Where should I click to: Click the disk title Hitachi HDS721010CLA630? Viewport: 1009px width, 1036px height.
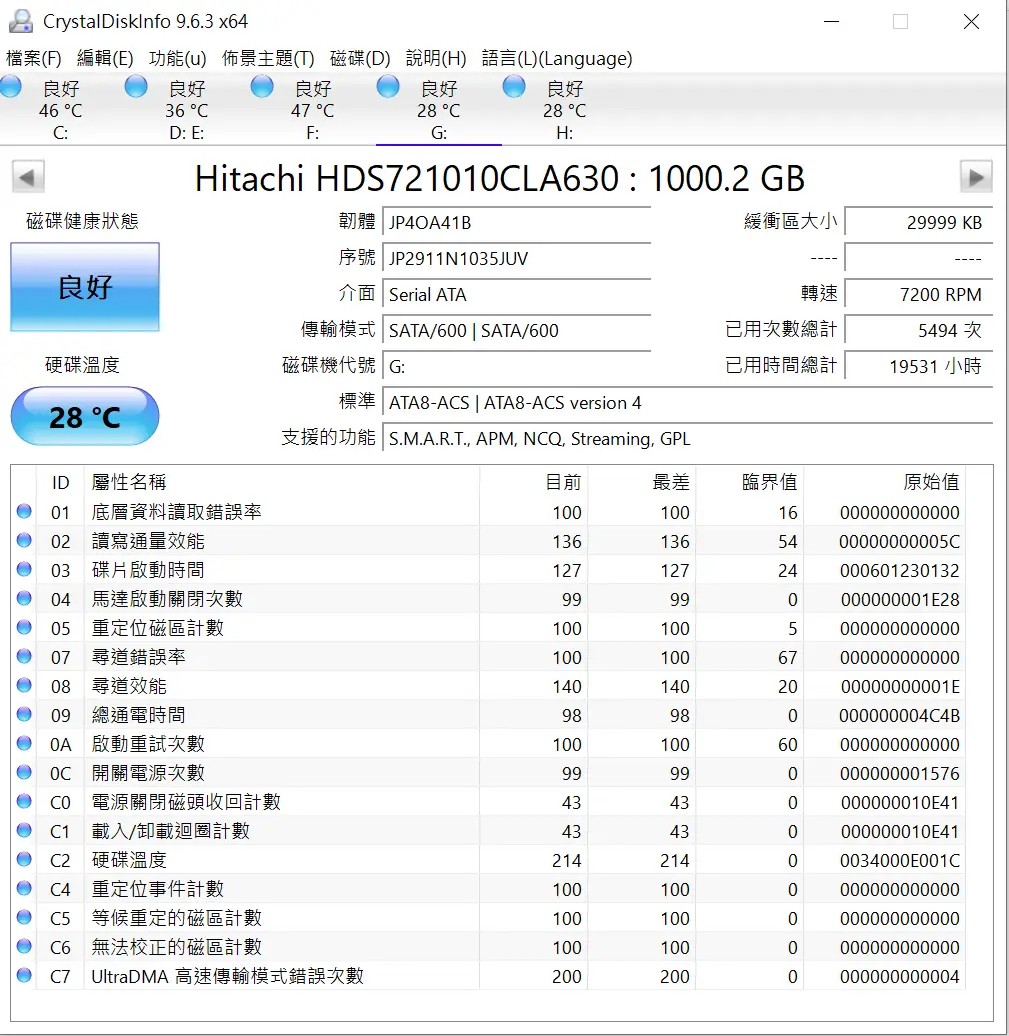point(406,178)
